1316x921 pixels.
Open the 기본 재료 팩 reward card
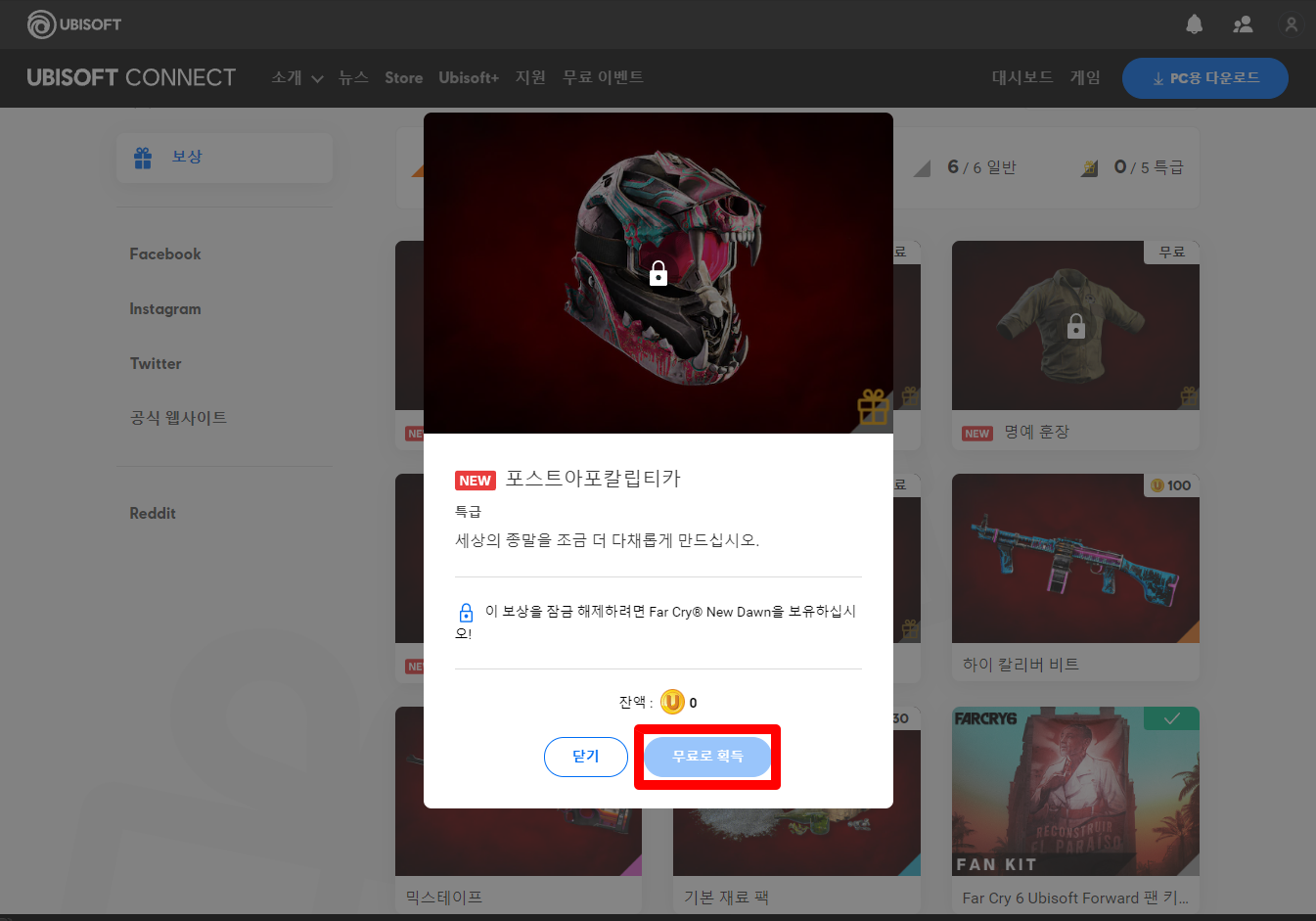coord(796,808)
